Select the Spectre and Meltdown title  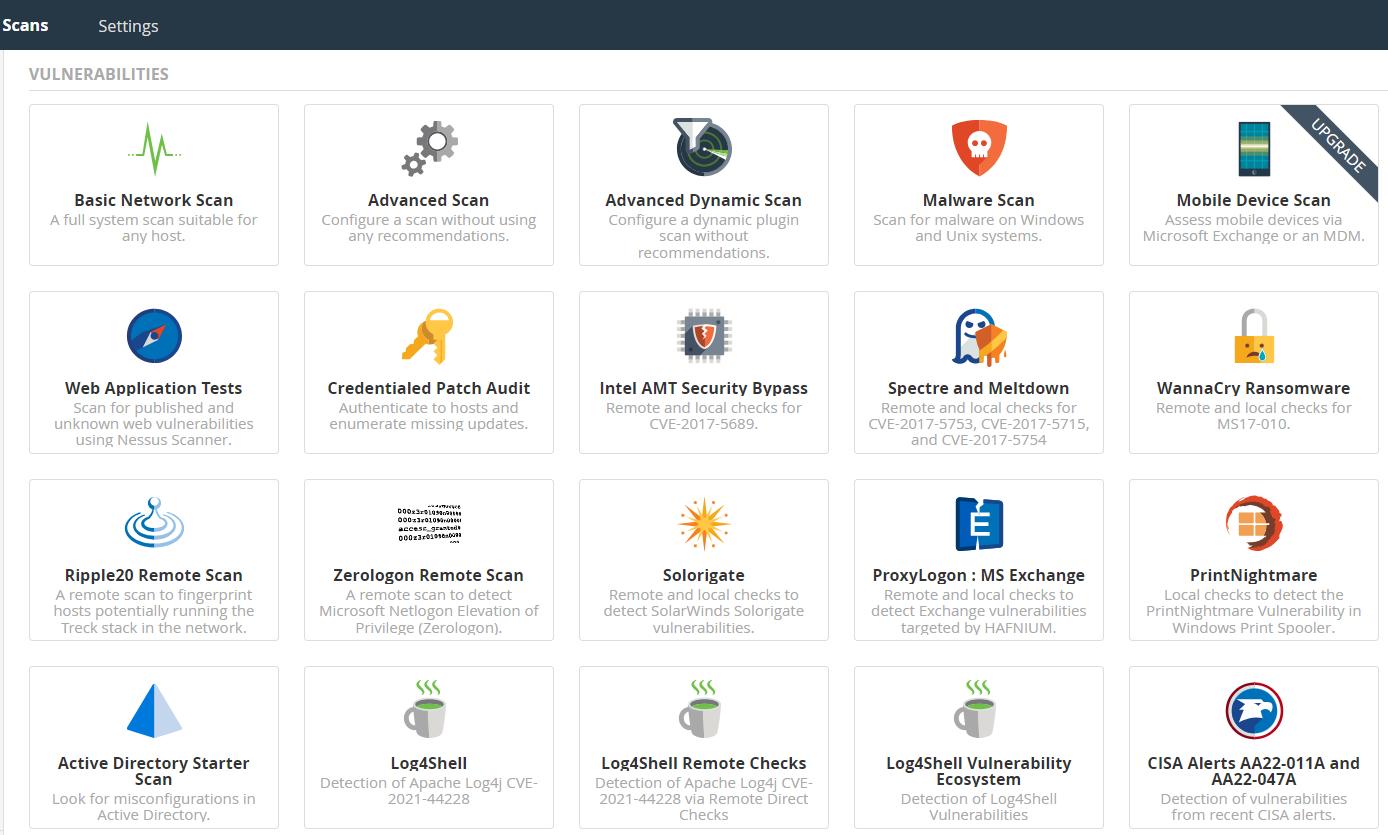pos(979,388)
